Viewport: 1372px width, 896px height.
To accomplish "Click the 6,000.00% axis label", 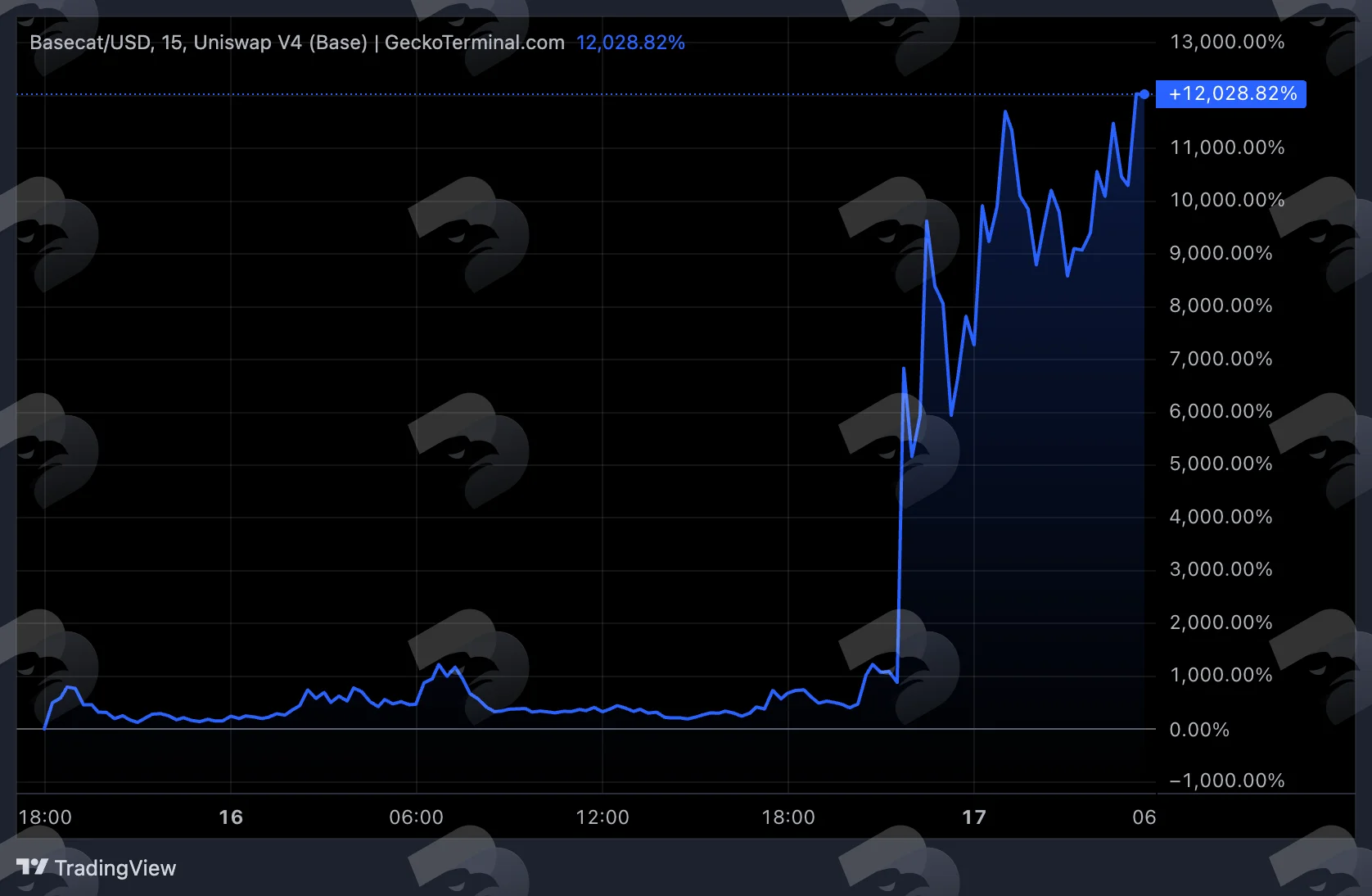I will [x=1221, y=411].
